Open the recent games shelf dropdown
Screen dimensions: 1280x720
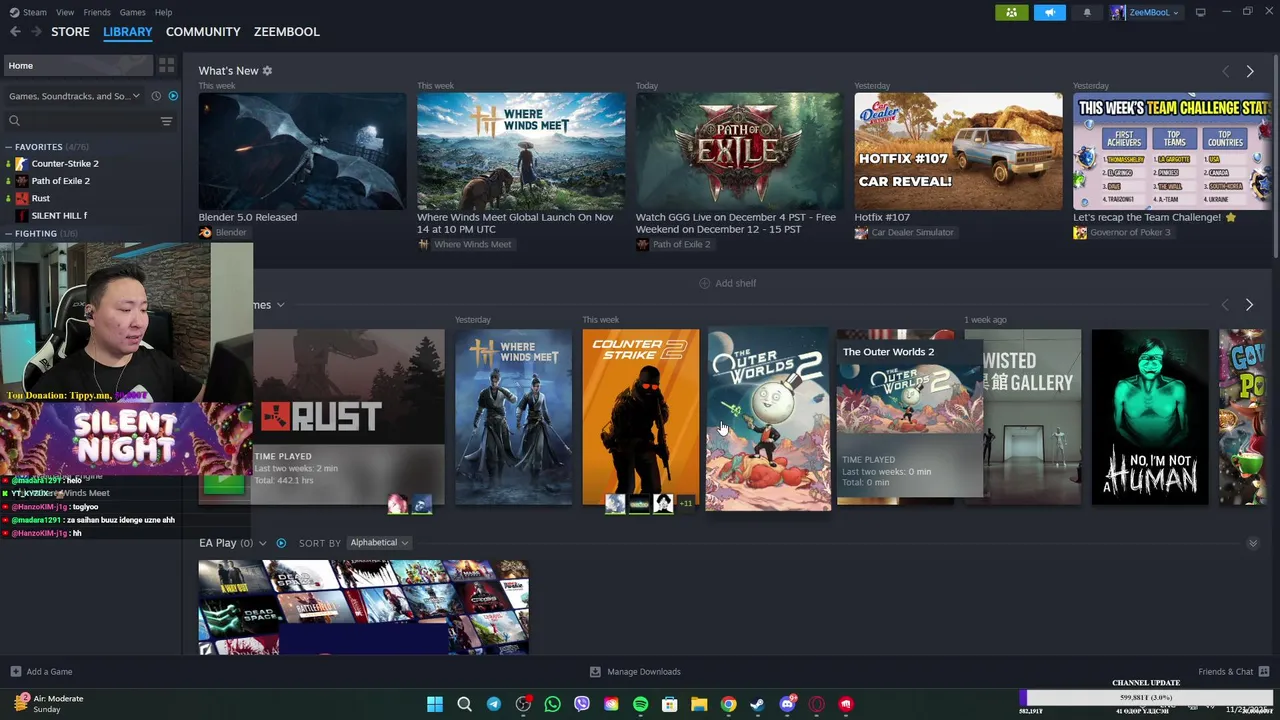pos(281,305)
